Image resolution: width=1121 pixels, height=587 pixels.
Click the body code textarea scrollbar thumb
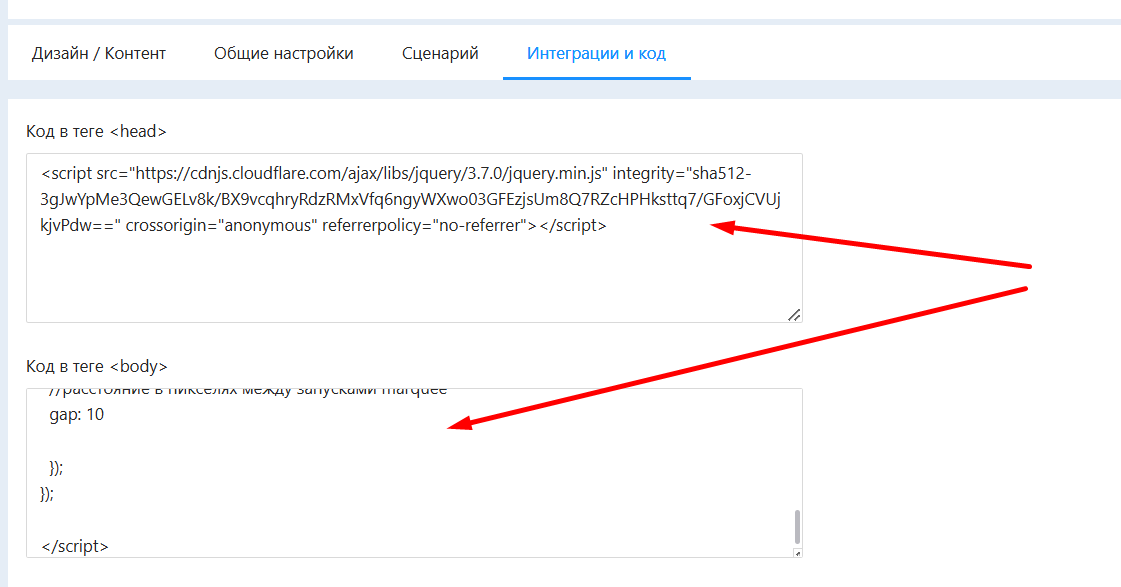point(797,527)
